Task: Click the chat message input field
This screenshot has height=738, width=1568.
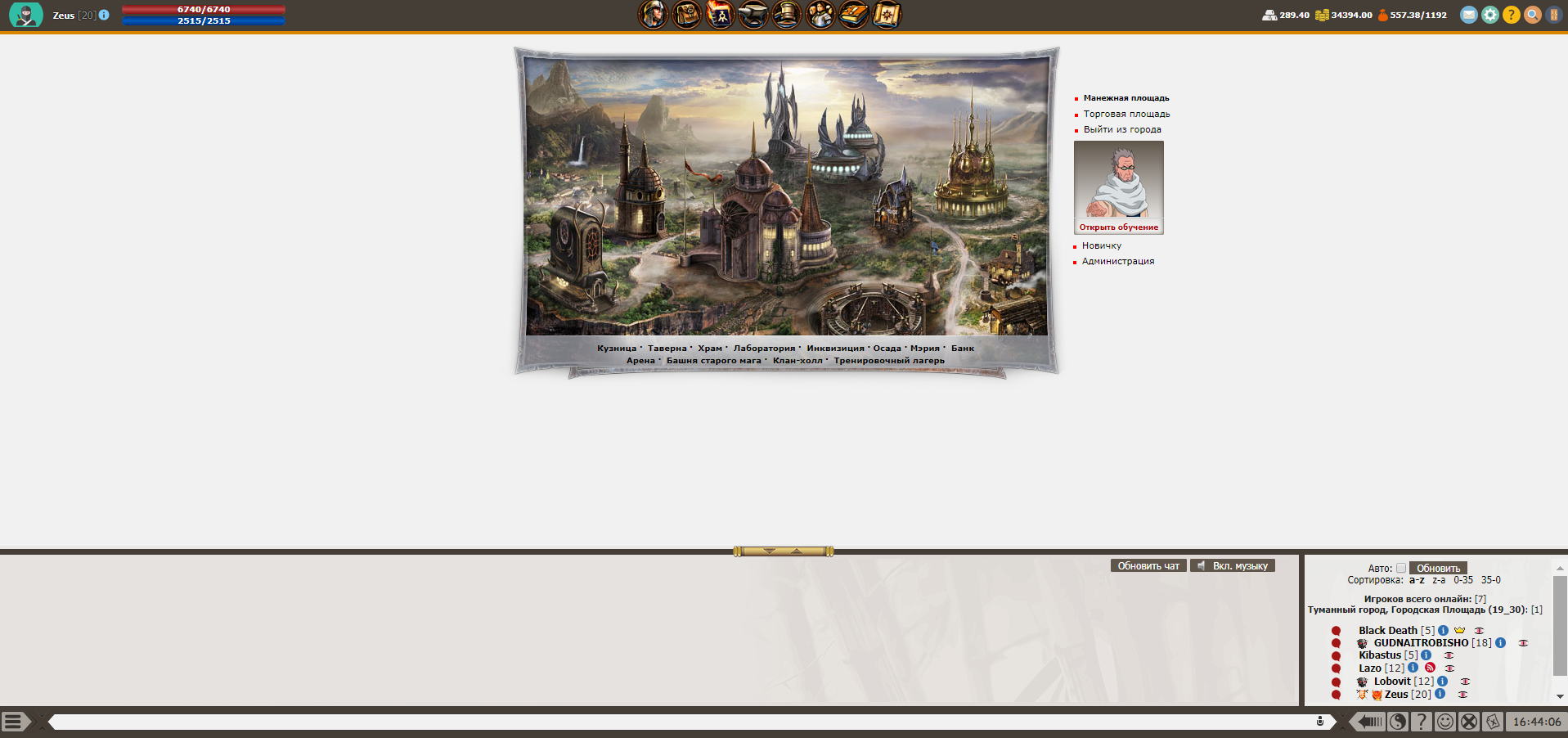Action: [679, 721]
